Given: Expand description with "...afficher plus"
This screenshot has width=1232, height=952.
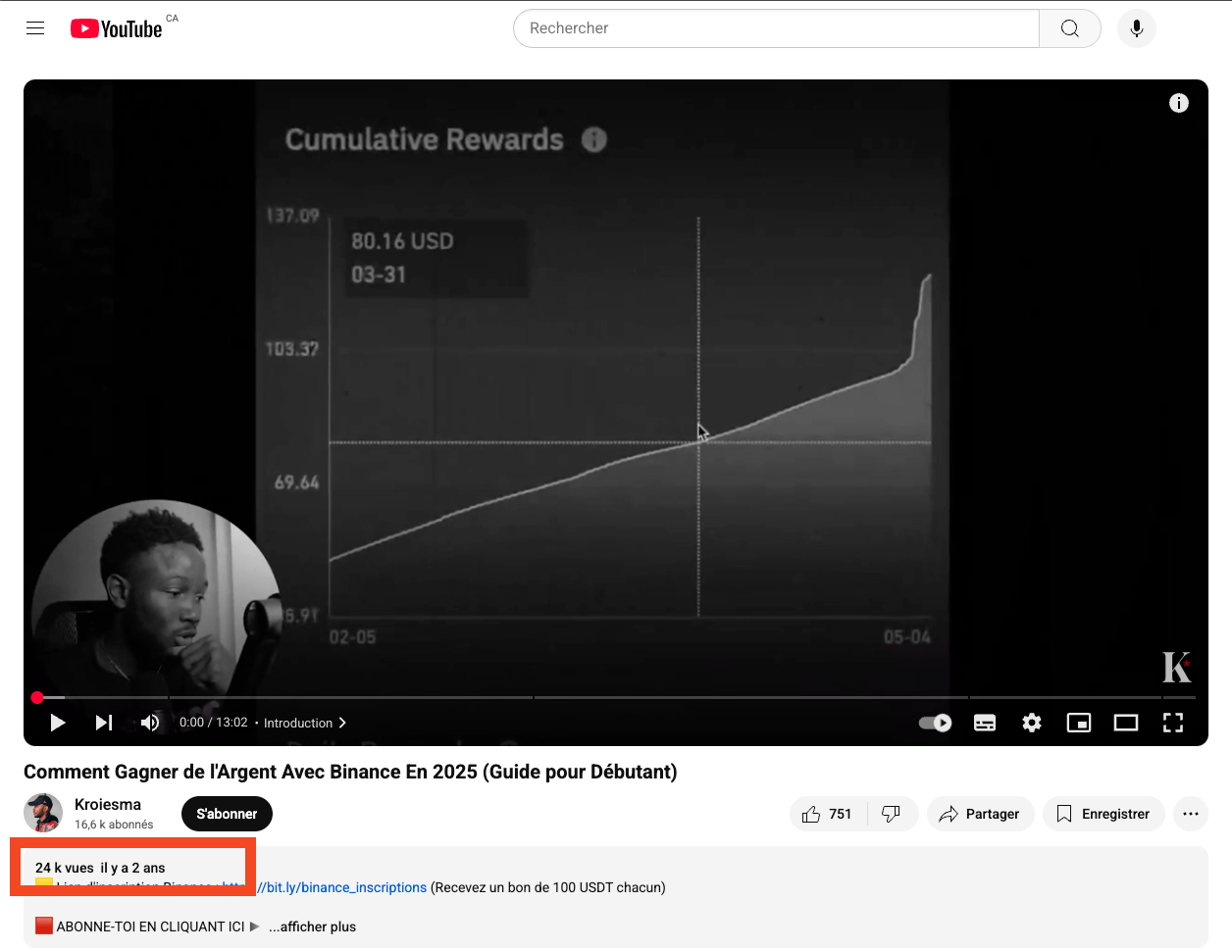Looking at the screenshot, I should (x=312, y=927).
